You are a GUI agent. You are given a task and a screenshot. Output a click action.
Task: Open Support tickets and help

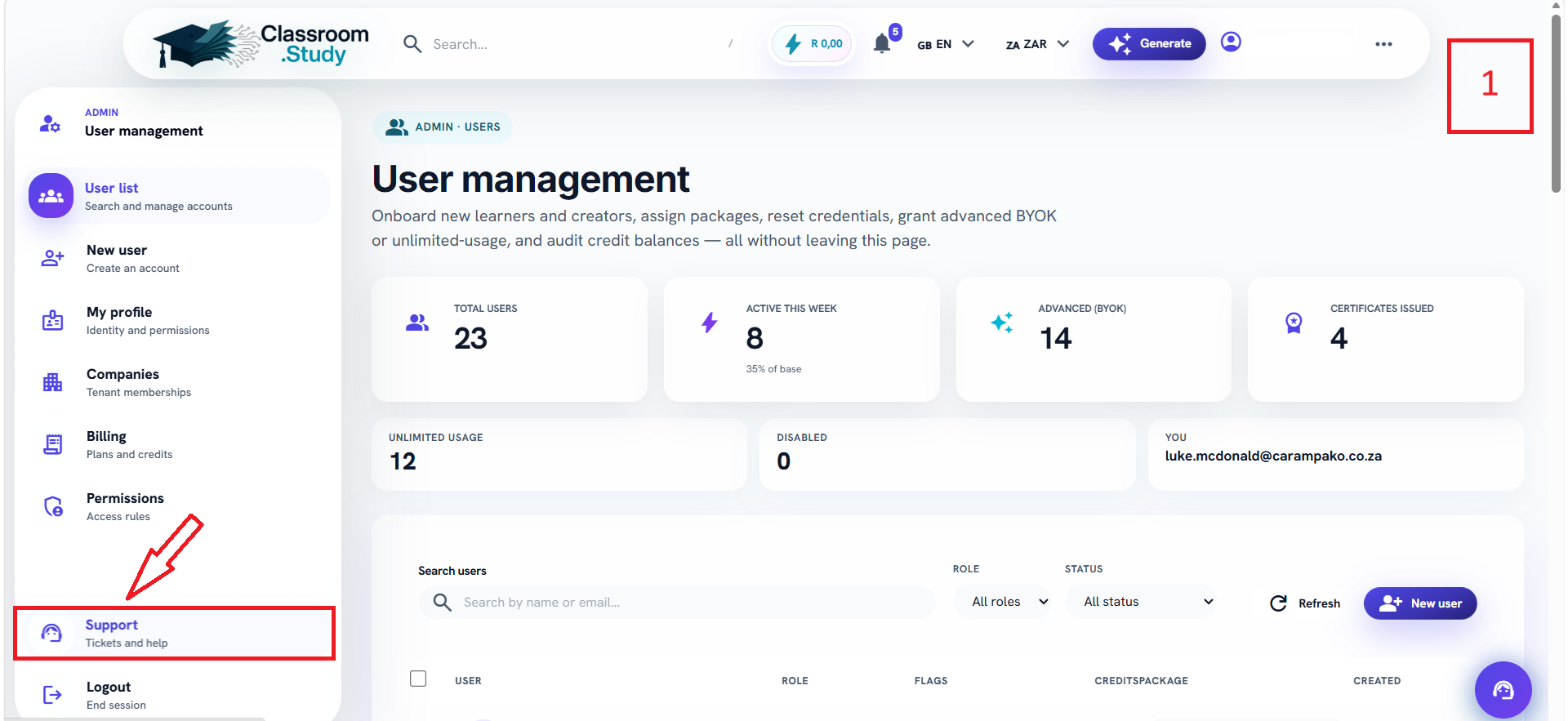point(174,633)
